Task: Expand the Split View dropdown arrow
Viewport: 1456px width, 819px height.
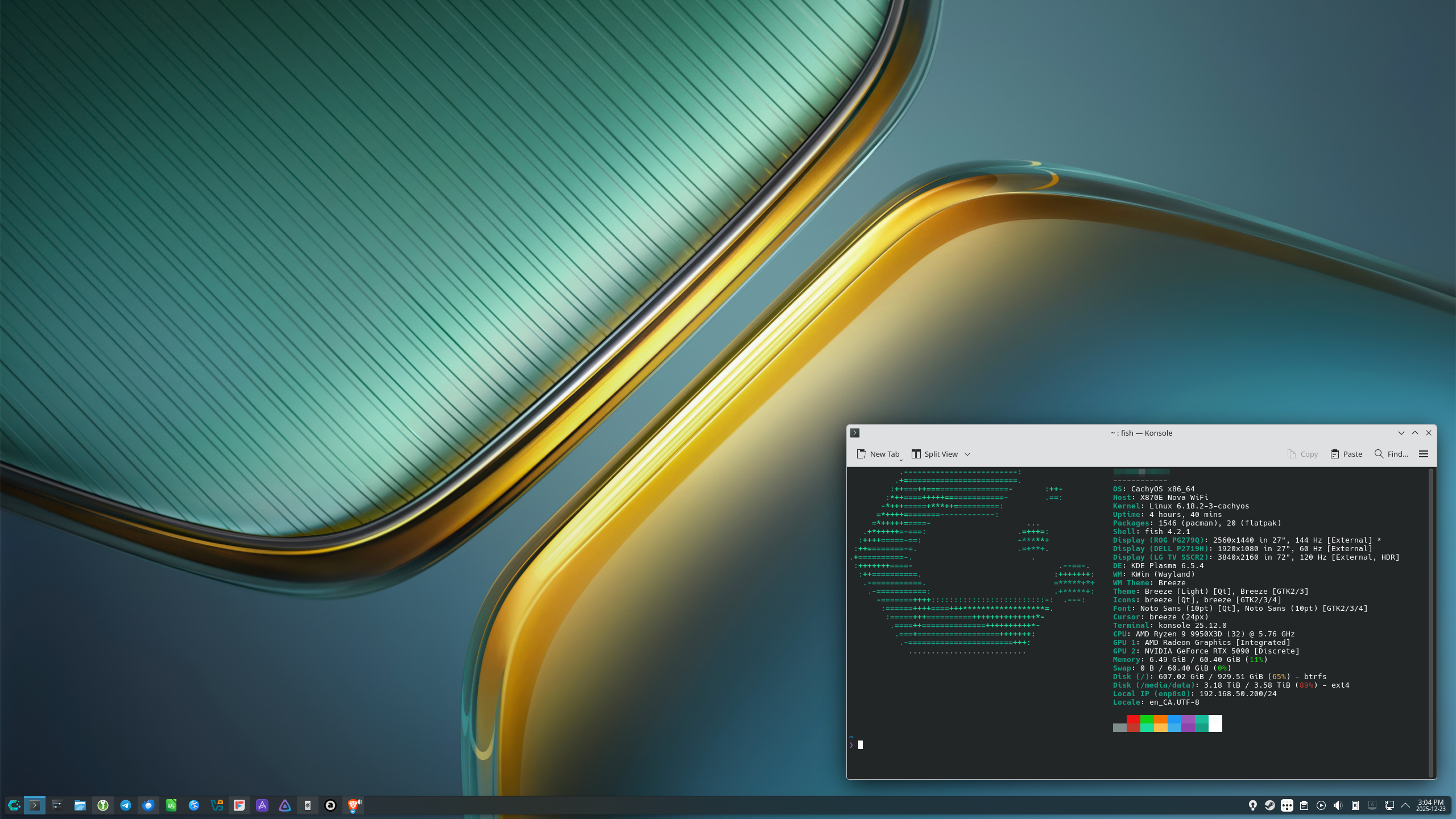Action: 967,454
